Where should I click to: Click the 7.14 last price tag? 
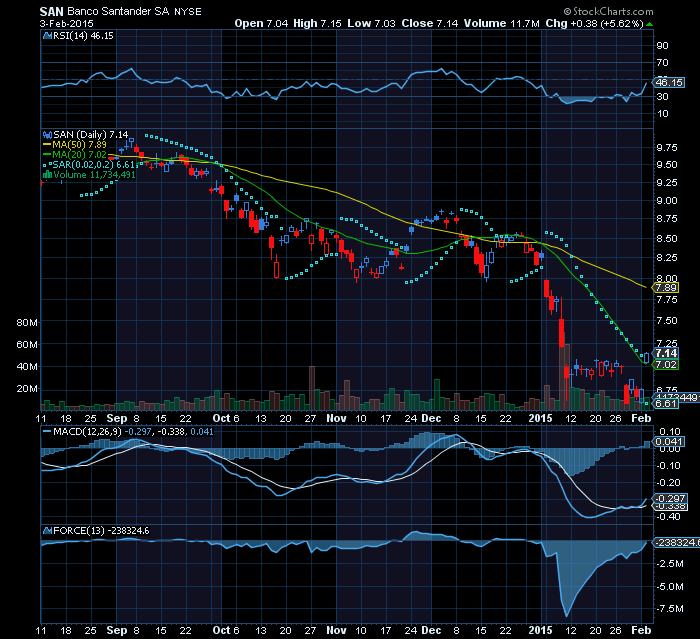[x=666, y=353]
